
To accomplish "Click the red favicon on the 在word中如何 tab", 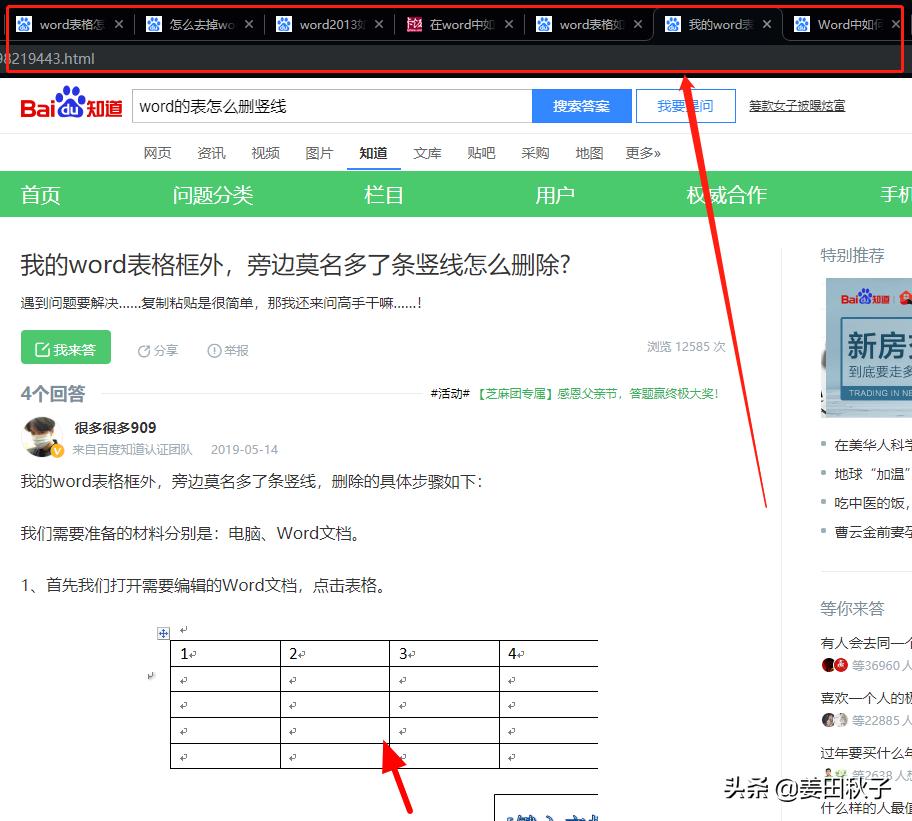I will [414, 22].
